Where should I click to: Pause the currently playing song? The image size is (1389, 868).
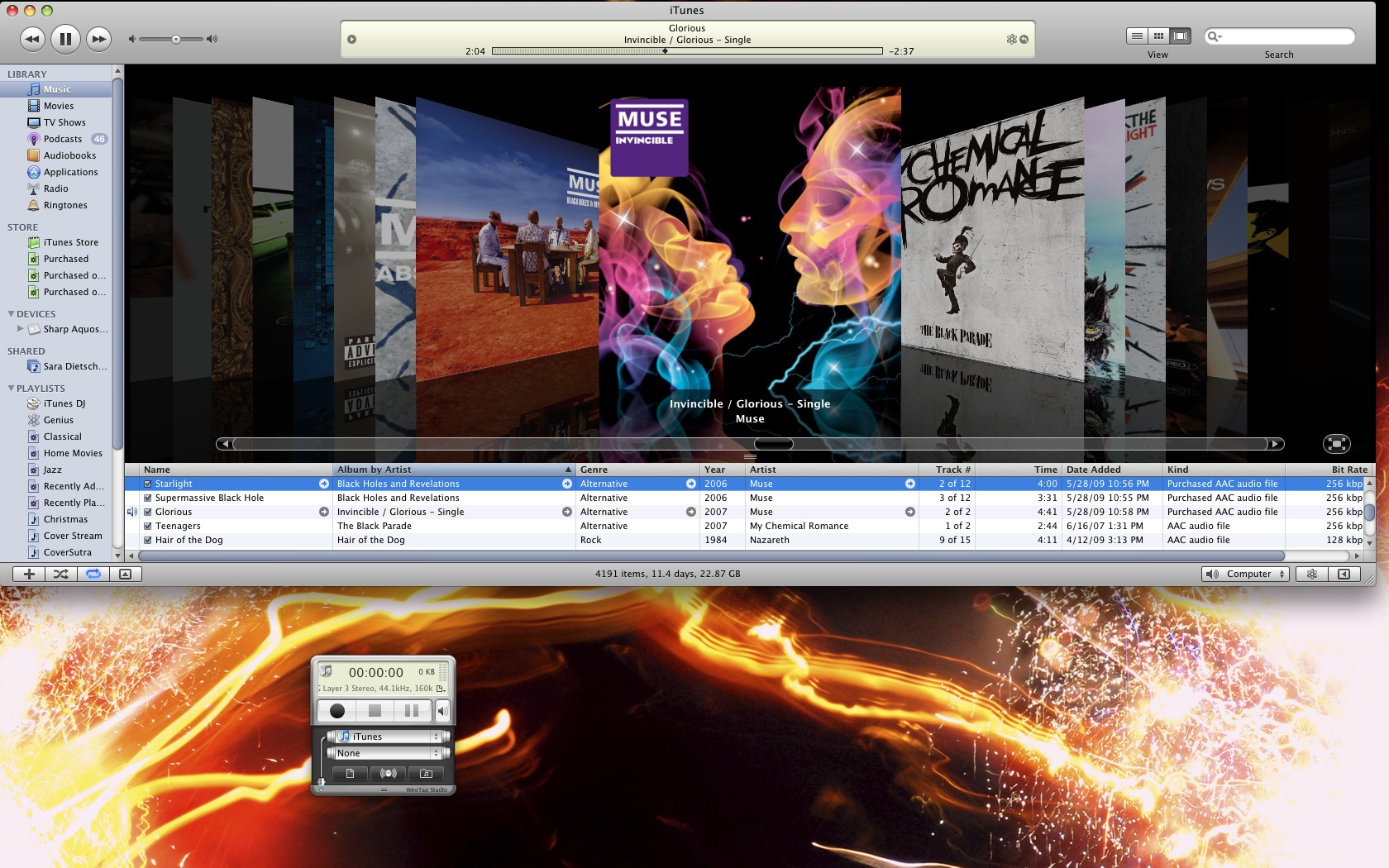pos(65,39)
